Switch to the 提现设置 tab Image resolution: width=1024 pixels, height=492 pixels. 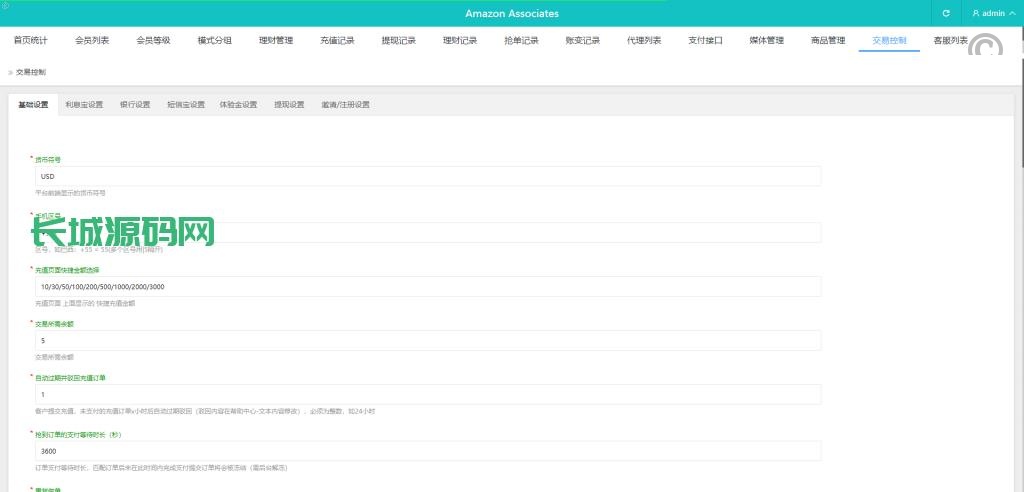click(289, 105)
